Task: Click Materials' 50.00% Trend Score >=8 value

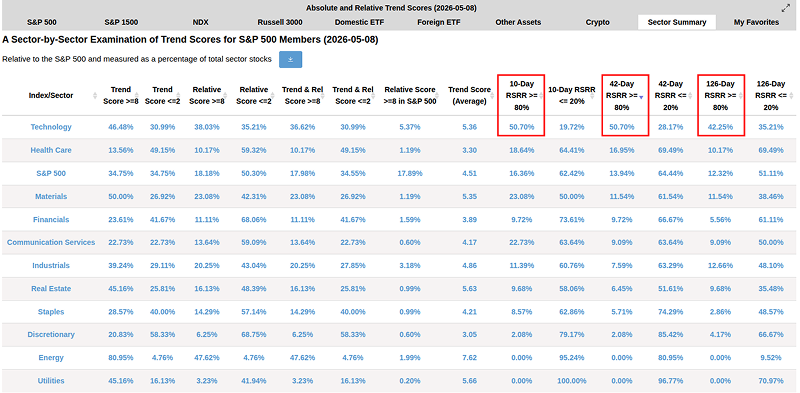Action: [x=120, y=196]
